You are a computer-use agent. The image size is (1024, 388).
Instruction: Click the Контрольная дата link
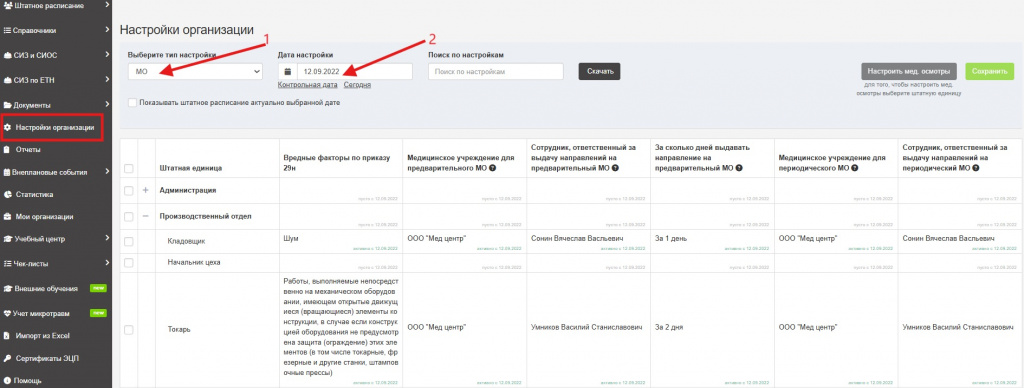click(308, 85)
